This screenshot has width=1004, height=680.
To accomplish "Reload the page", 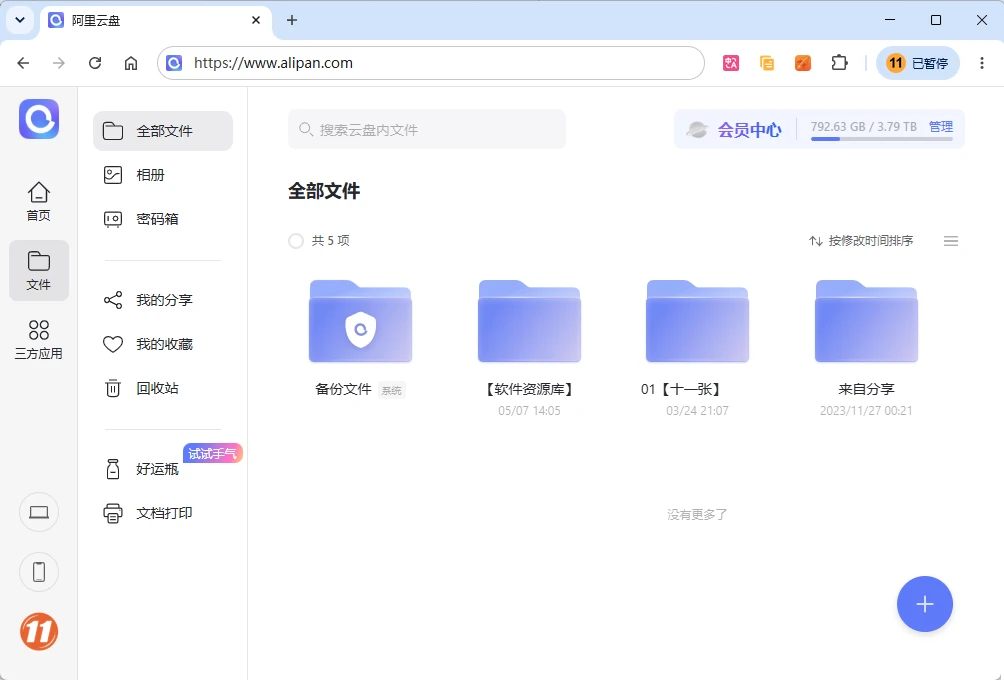I will pyautogui.click(x=95, y=63).
